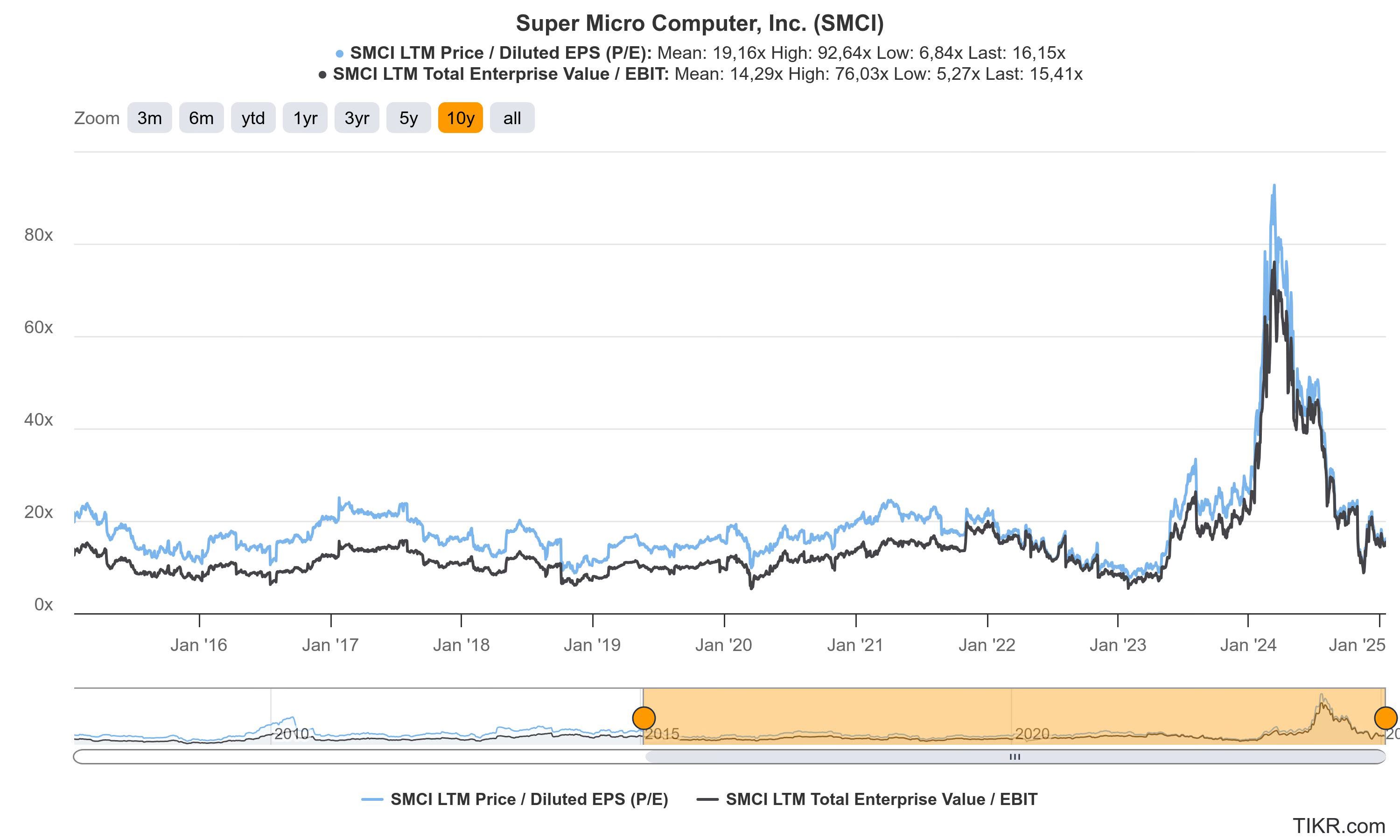Toggle the Enterprise Value / EBIT legend item
This screenshot has height=840, width=1400.
[x=867, y=799]
